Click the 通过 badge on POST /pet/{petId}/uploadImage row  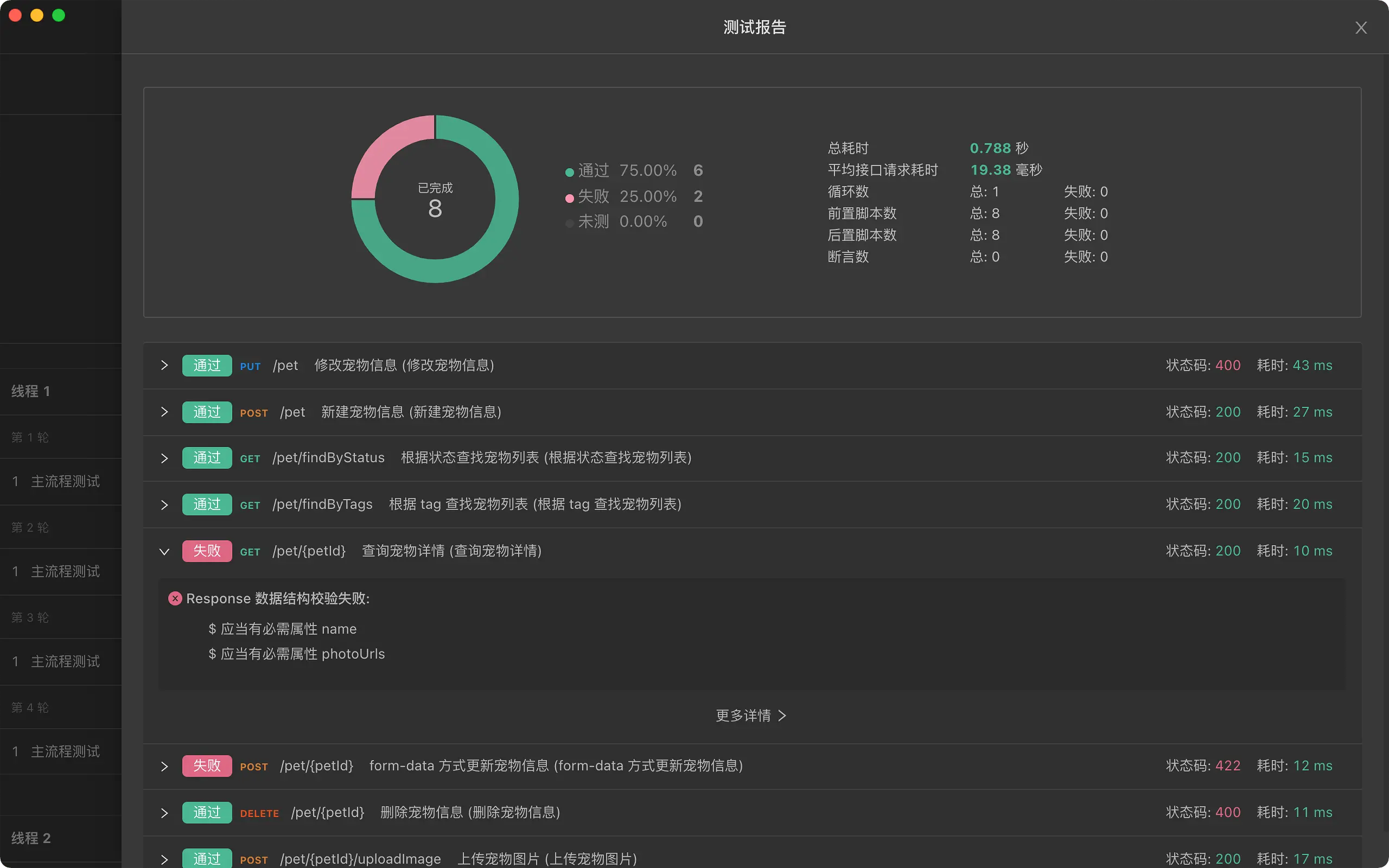pyautogui.click(x=207, y=858)
